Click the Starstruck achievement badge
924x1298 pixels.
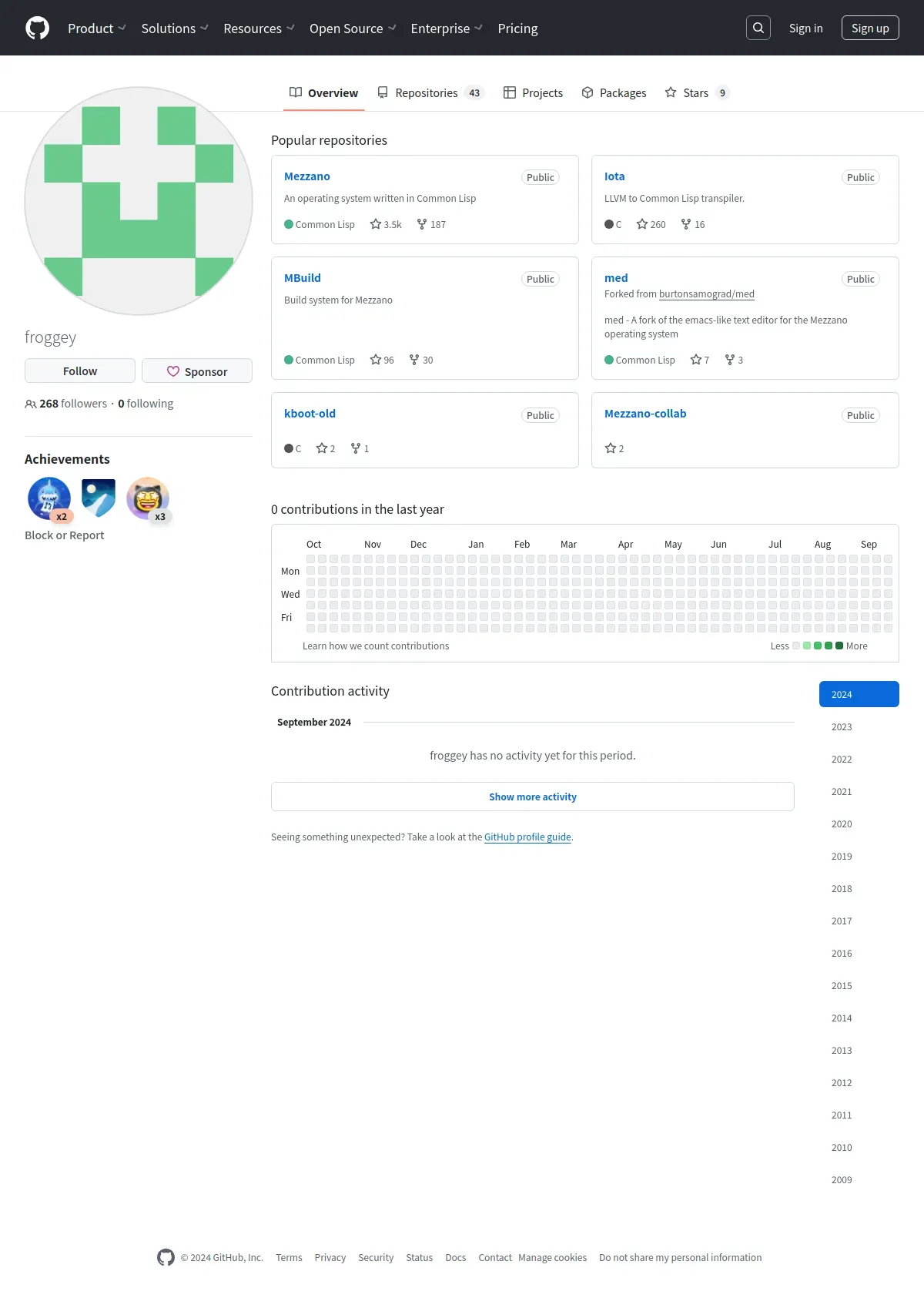coord(148,498)
